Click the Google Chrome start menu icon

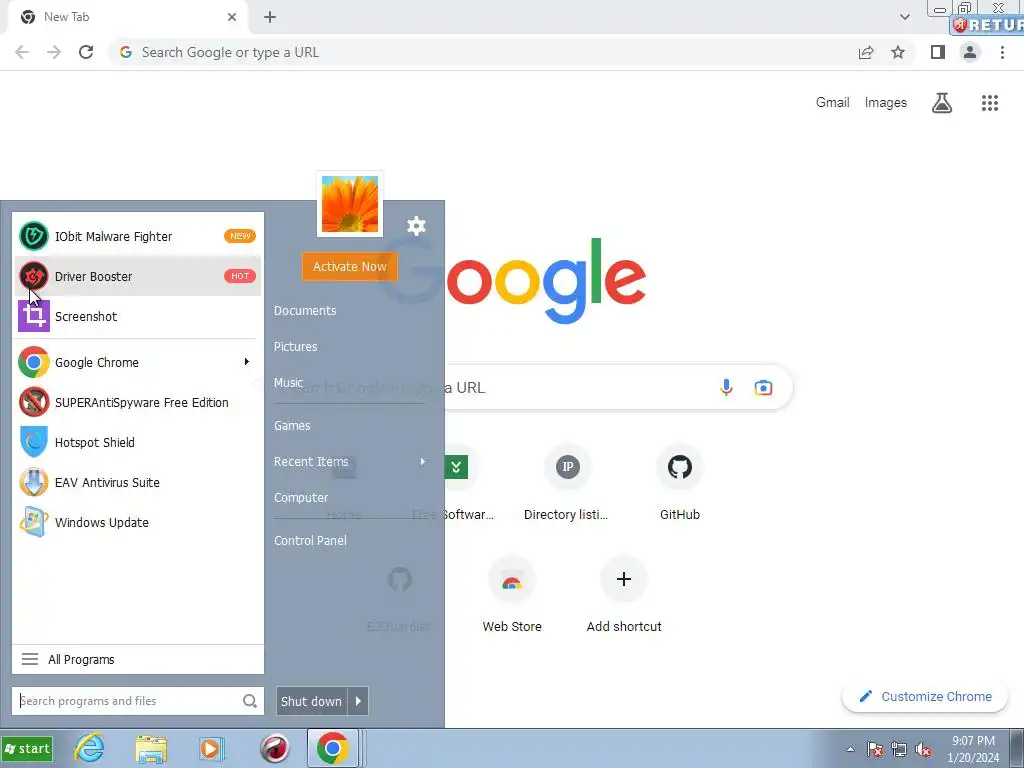click(33, 362)
